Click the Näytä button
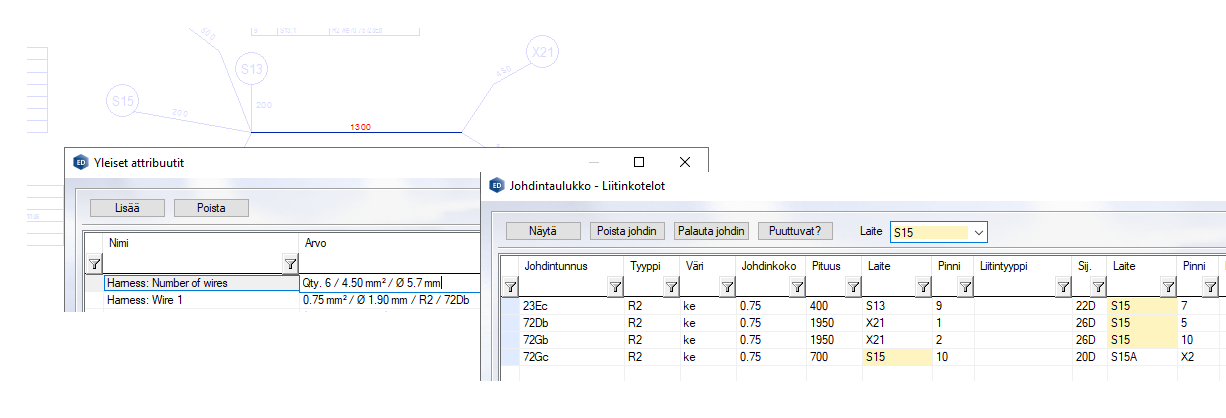1226x418 pixels. point(542,231)
